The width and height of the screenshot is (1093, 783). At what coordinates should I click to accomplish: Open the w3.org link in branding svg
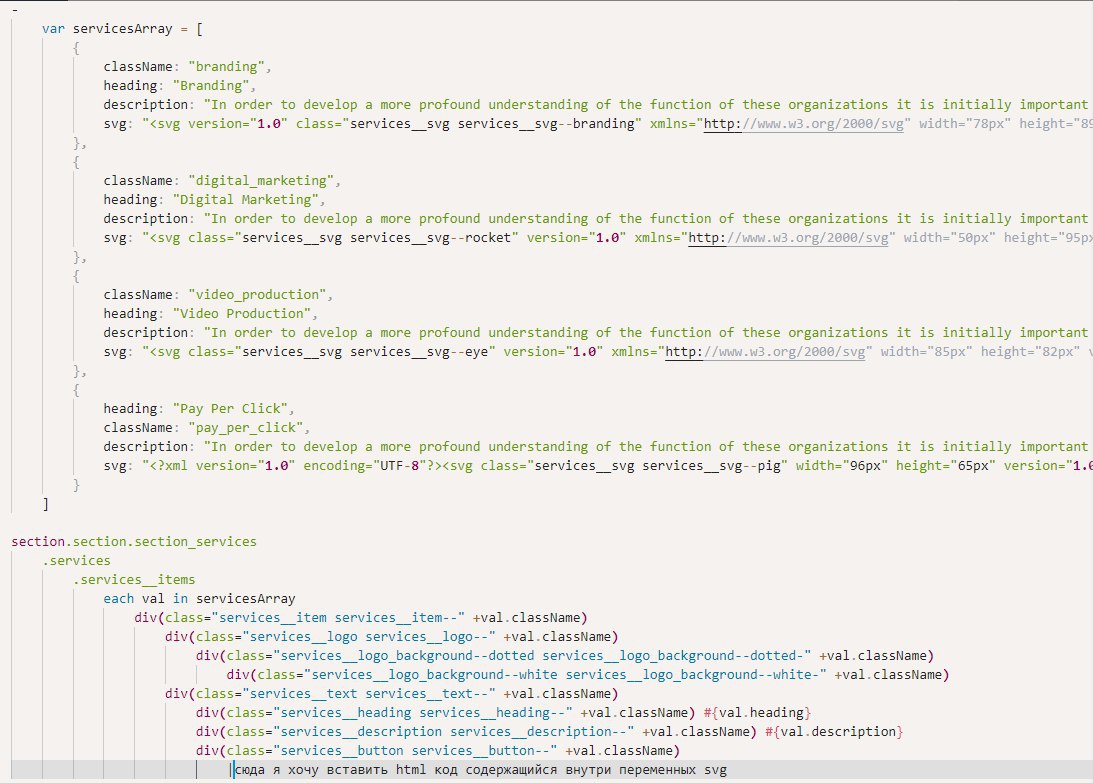pos(803,124)
